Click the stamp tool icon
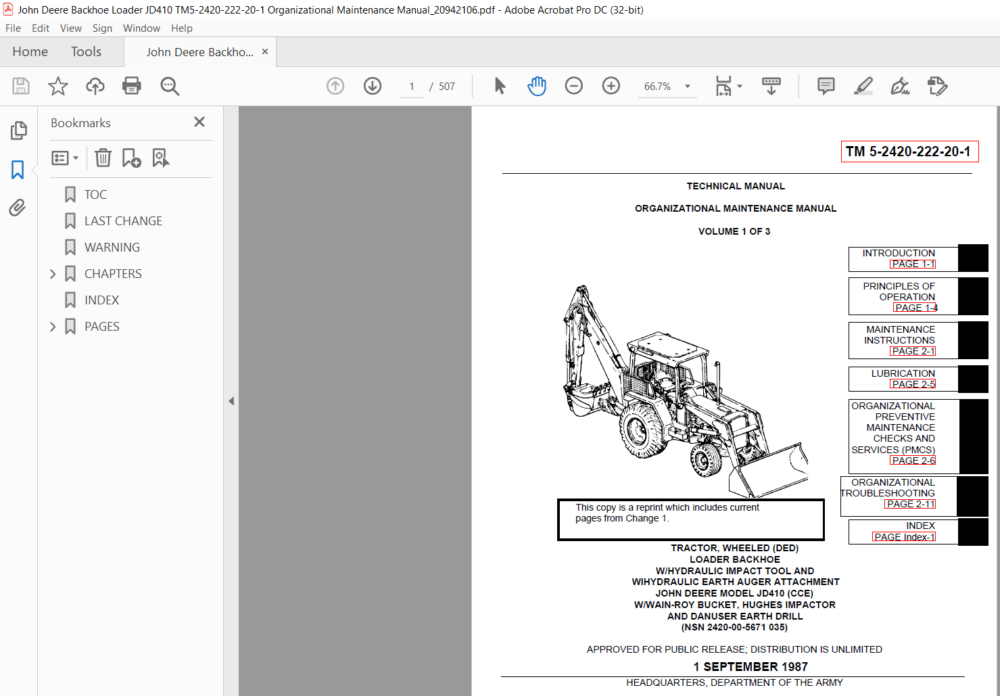 coord(937,86)
